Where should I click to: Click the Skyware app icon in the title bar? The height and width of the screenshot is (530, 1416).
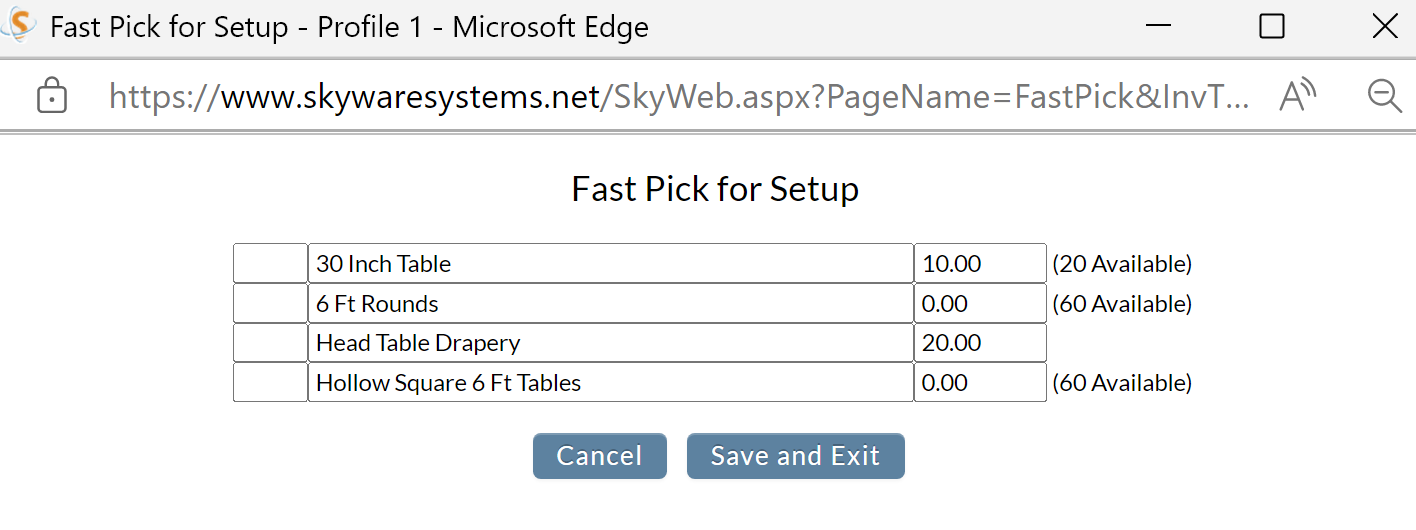pos(20,25)
